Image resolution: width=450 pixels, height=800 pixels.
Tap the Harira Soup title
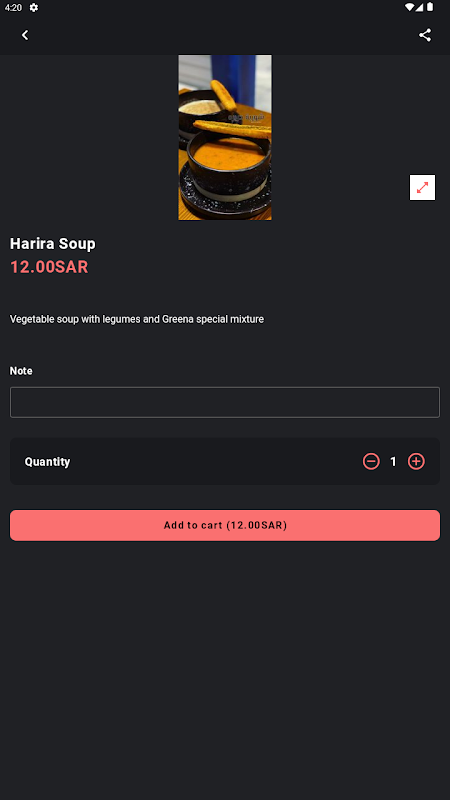tap(53, 244)
